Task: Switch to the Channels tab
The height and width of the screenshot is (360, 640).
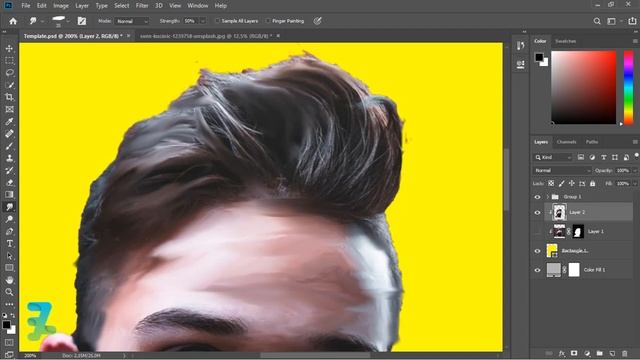Action: click(x=566, y=142)
